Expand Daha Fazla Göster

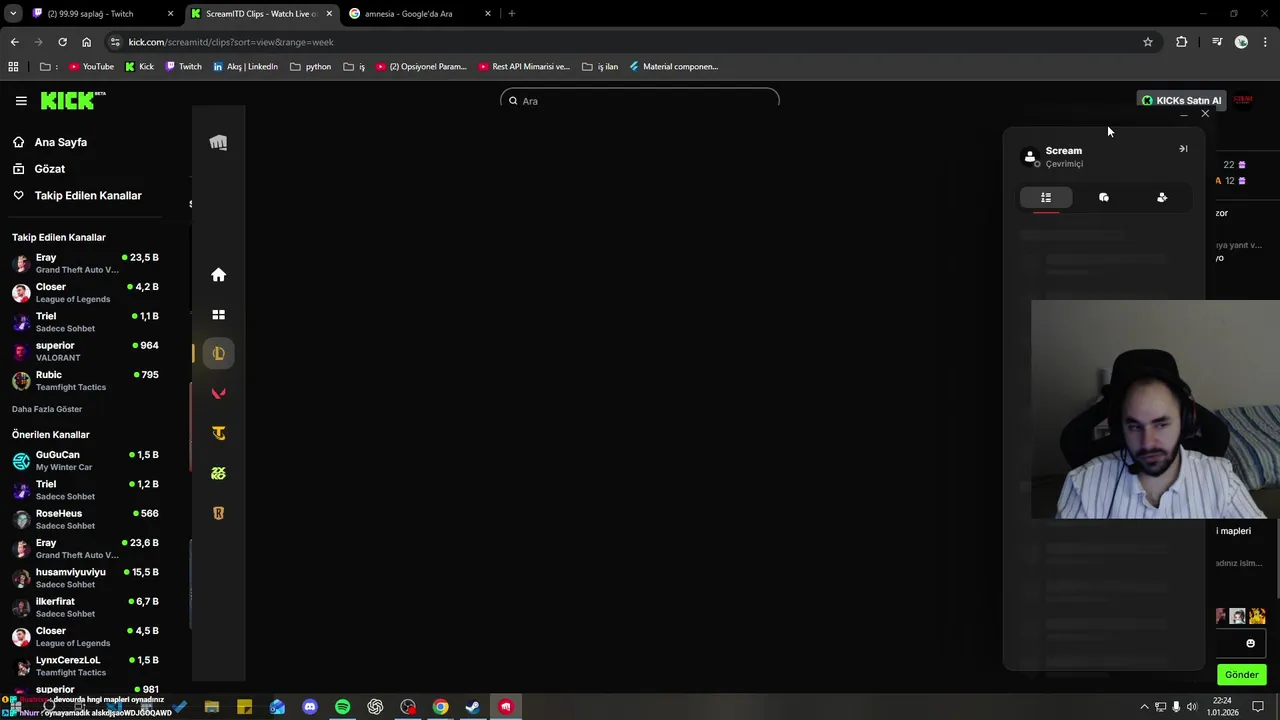(47, 409)
